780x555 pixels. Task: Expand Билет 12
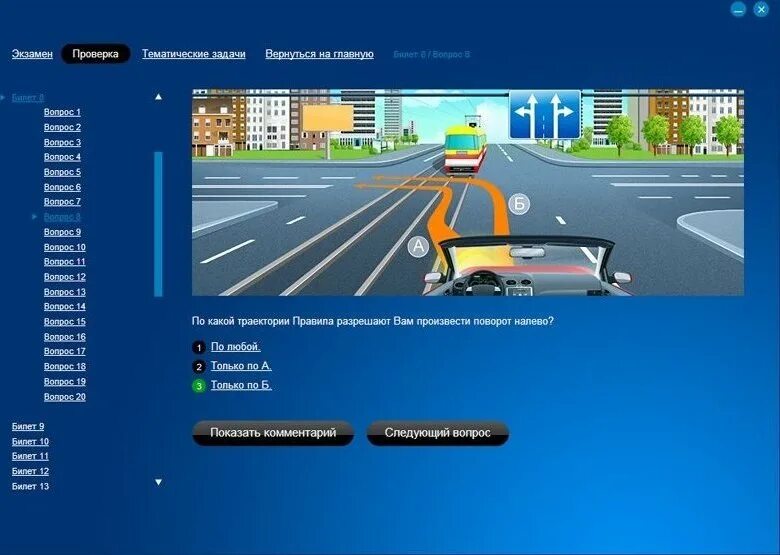click(30, 471)
